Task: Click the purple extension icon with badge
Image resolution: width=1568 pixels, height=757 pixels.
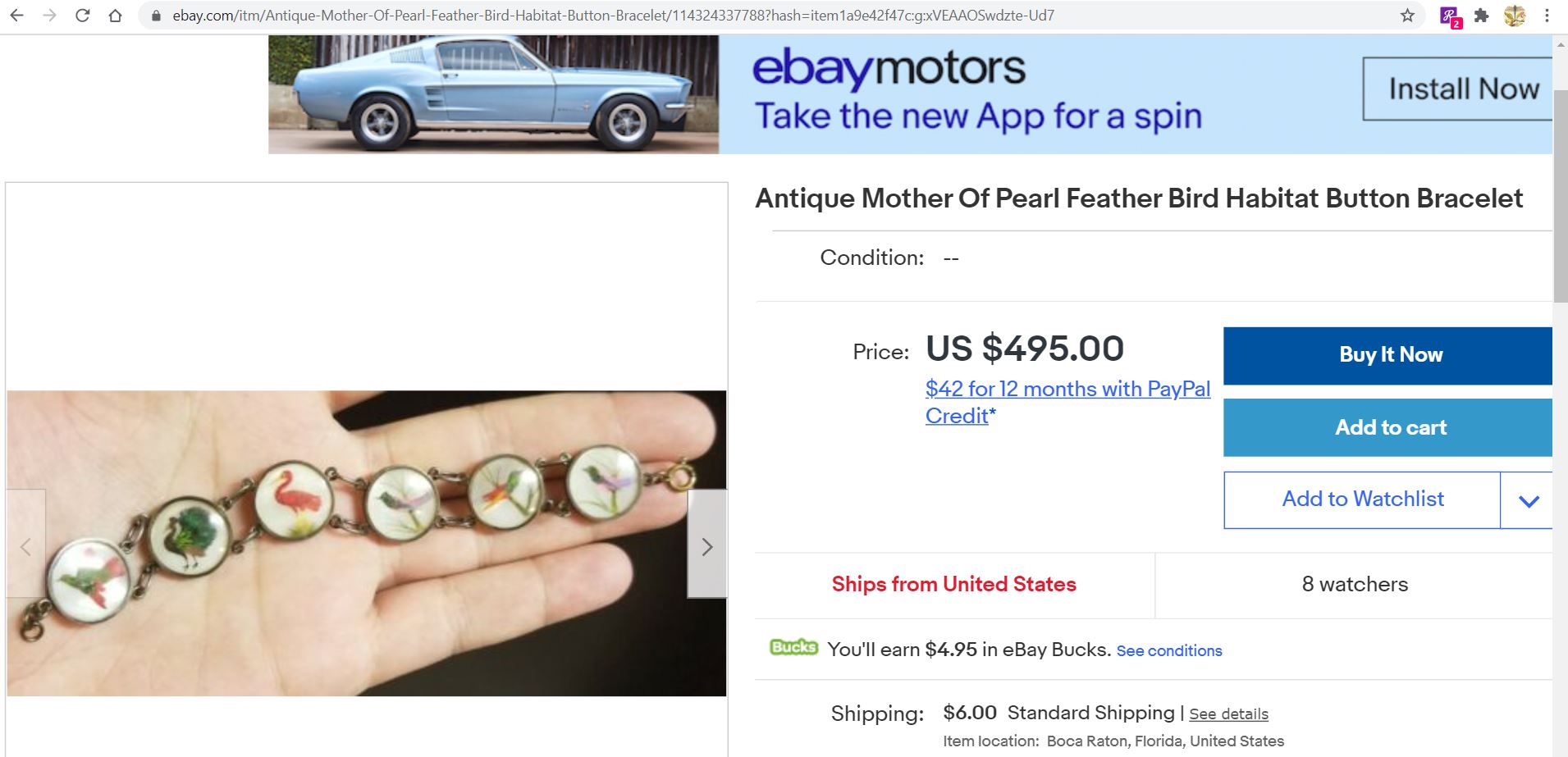Action: (1450, 16)
